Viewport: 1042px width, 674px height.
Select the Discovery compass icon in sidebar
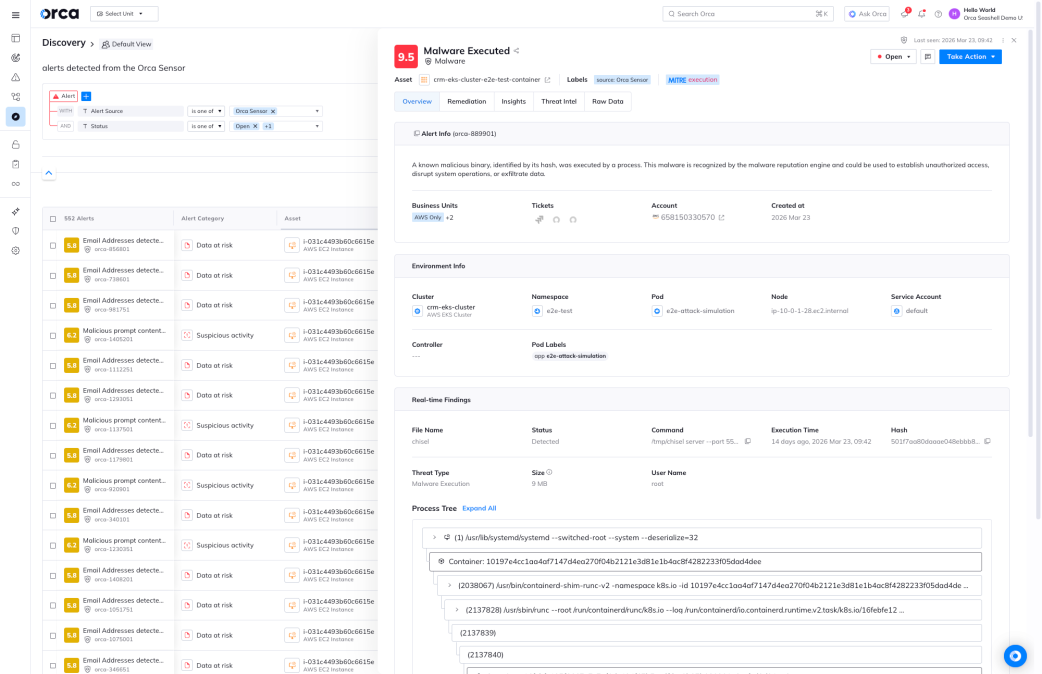[x=15, y=116]
